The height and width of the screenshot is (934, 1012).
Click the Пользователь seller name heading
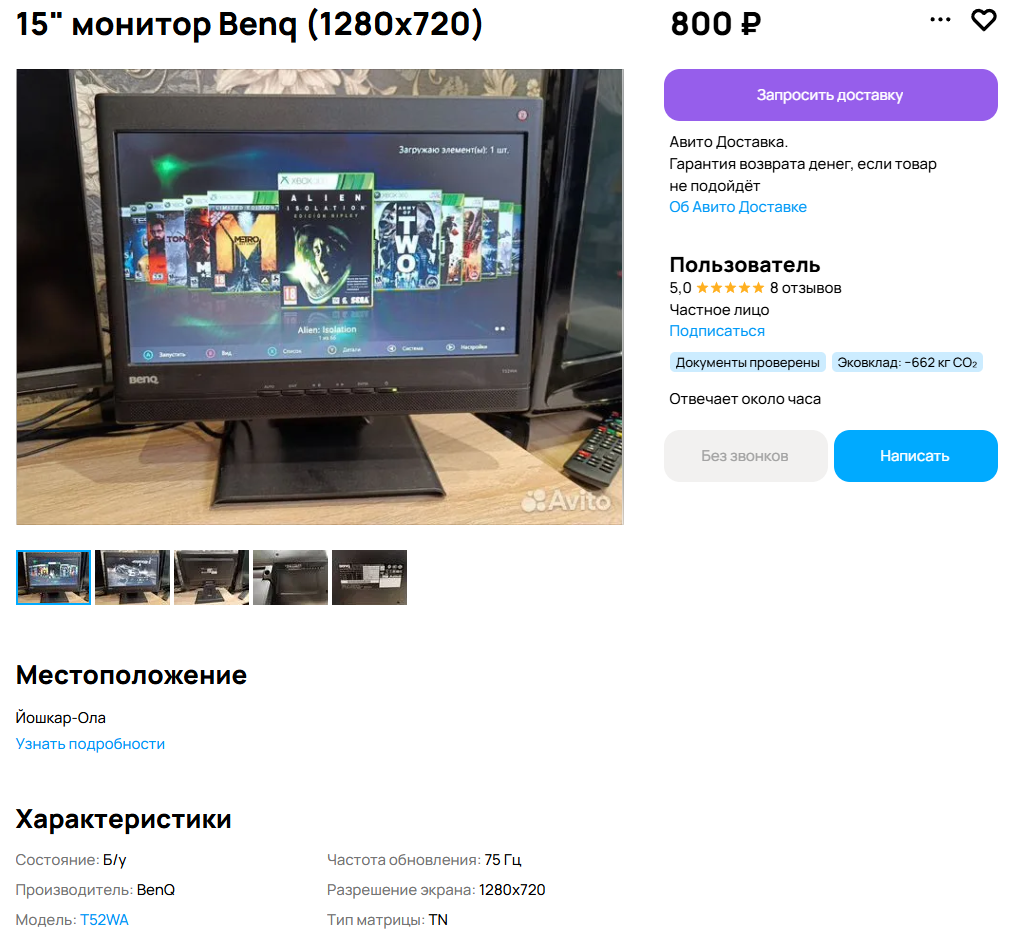click(745, 265)
